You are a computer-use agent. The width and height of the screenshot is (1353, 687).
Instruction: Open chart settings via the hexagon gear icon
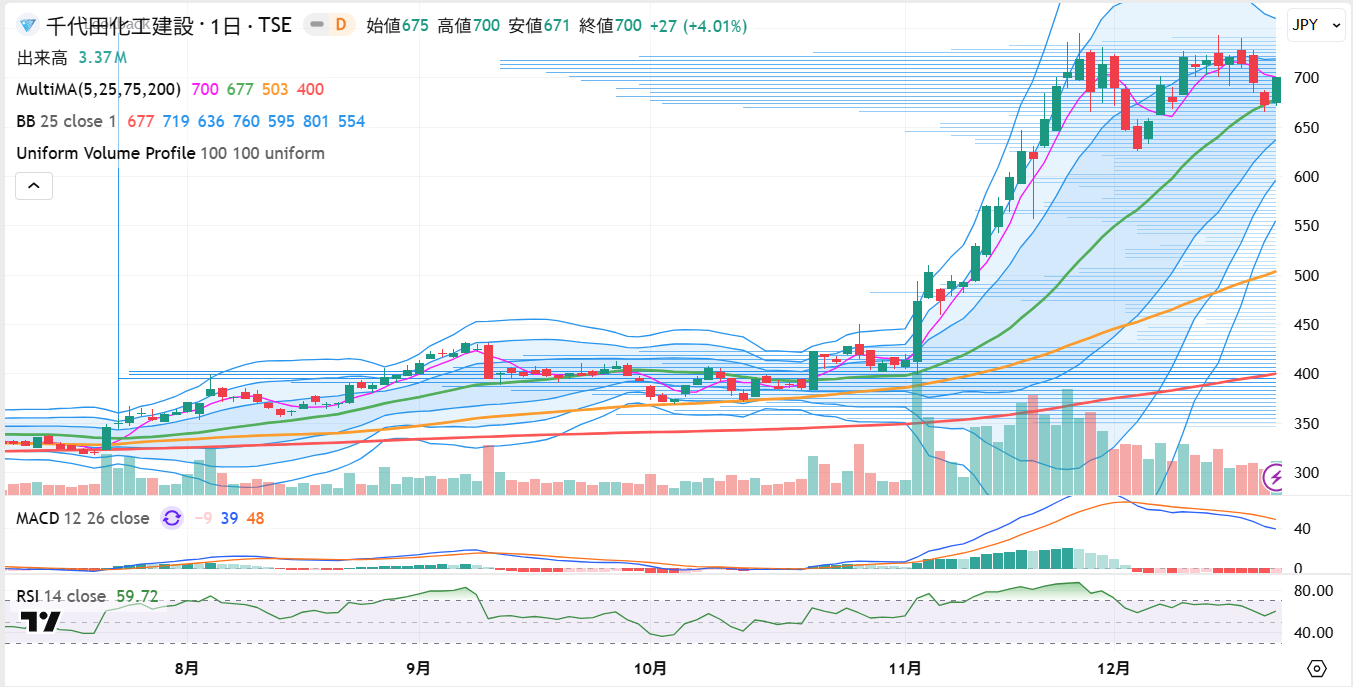(1316, 668)
